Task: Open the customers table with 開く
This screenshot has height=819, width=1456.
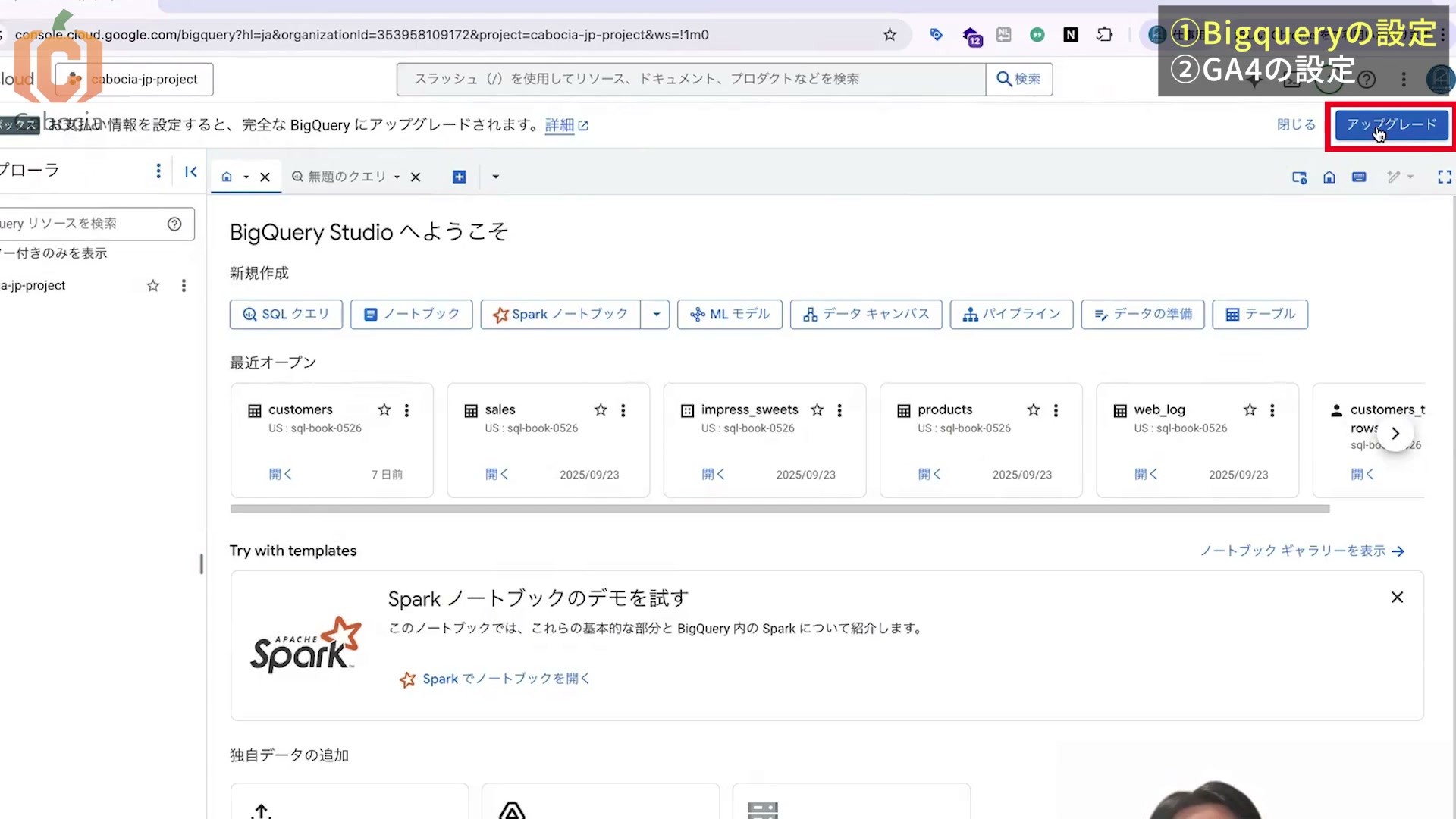Action: [x=281, y=474]
